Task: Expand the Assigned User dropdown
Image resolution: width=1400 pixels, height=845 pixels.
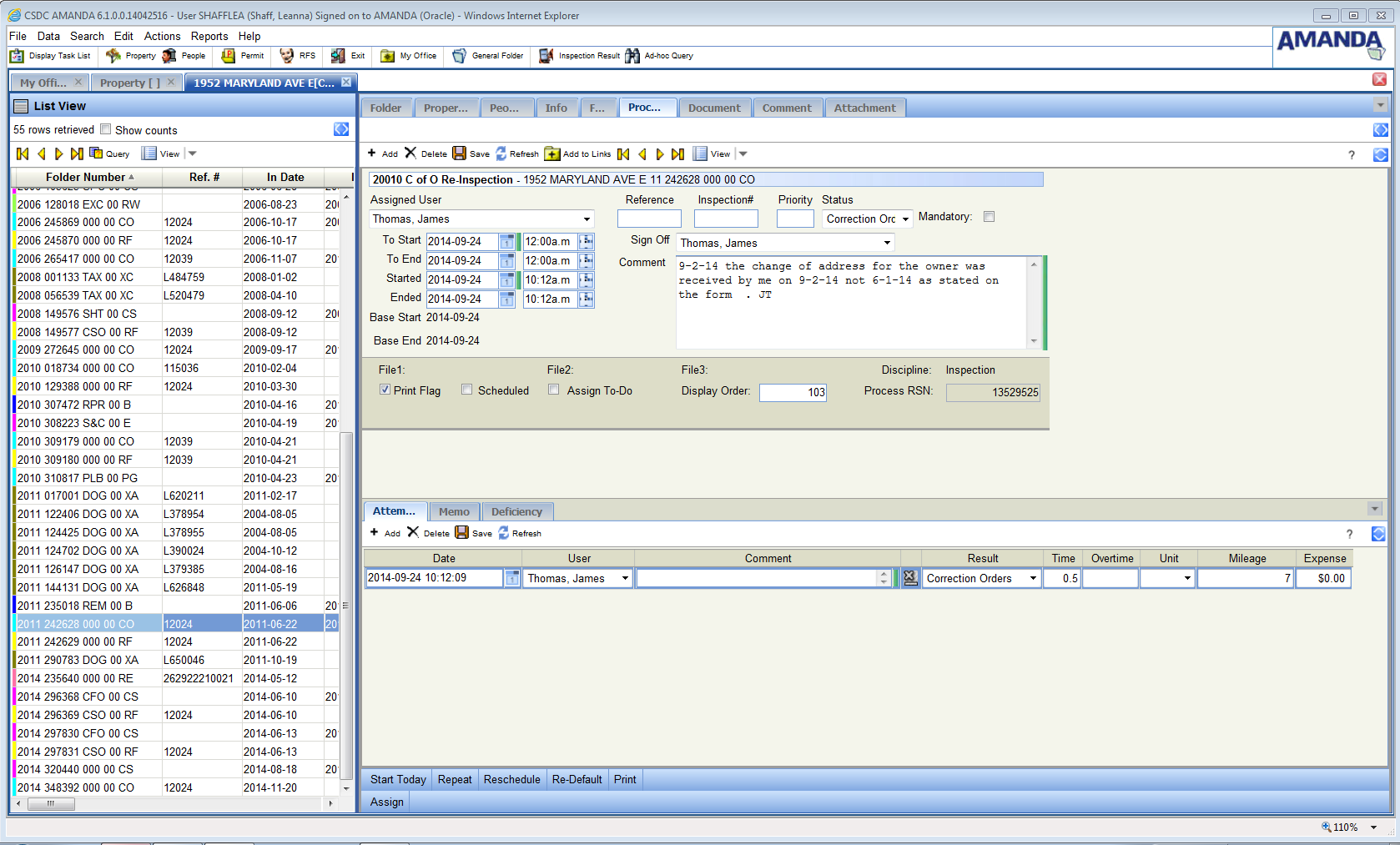Action: tap(587, 219)
